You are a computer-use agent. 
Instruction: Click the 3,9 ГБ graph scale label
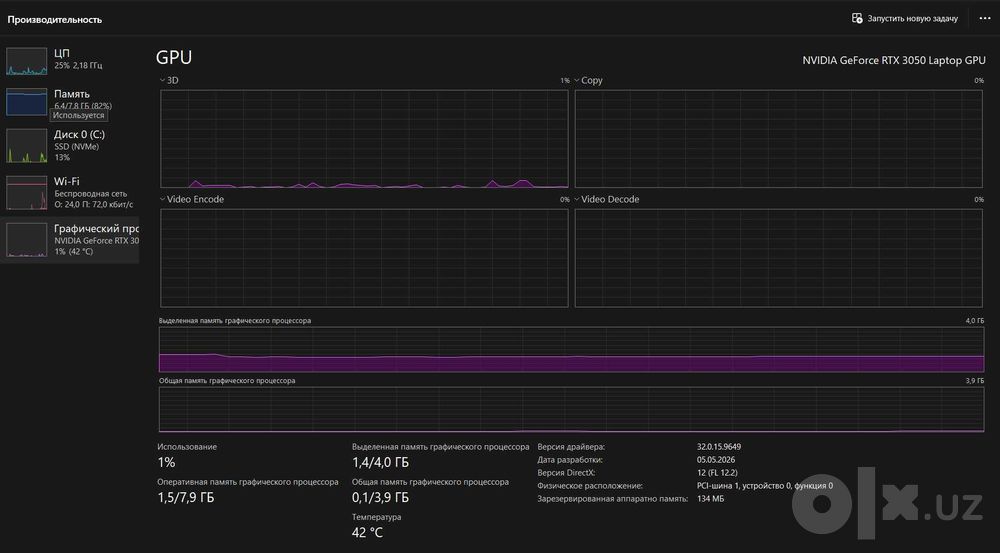[974, 381]
